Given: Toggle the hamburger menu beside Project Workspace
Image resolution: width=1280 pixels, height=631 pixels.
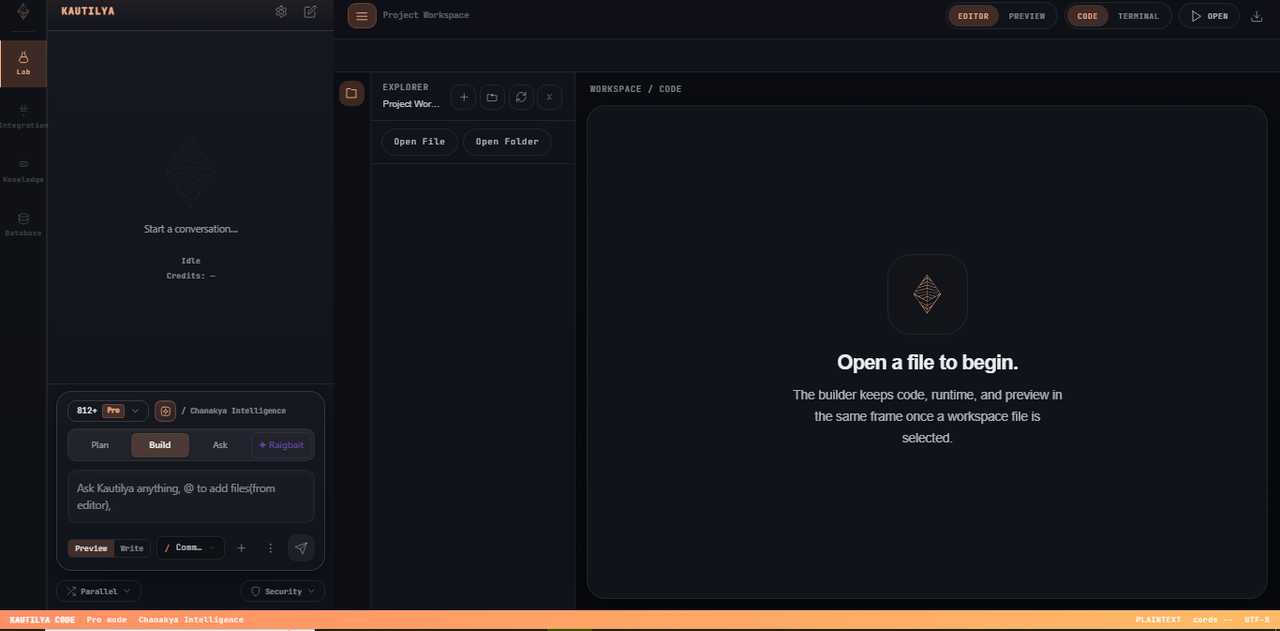Looking at the screenshot, I should (x=362, y=15).
